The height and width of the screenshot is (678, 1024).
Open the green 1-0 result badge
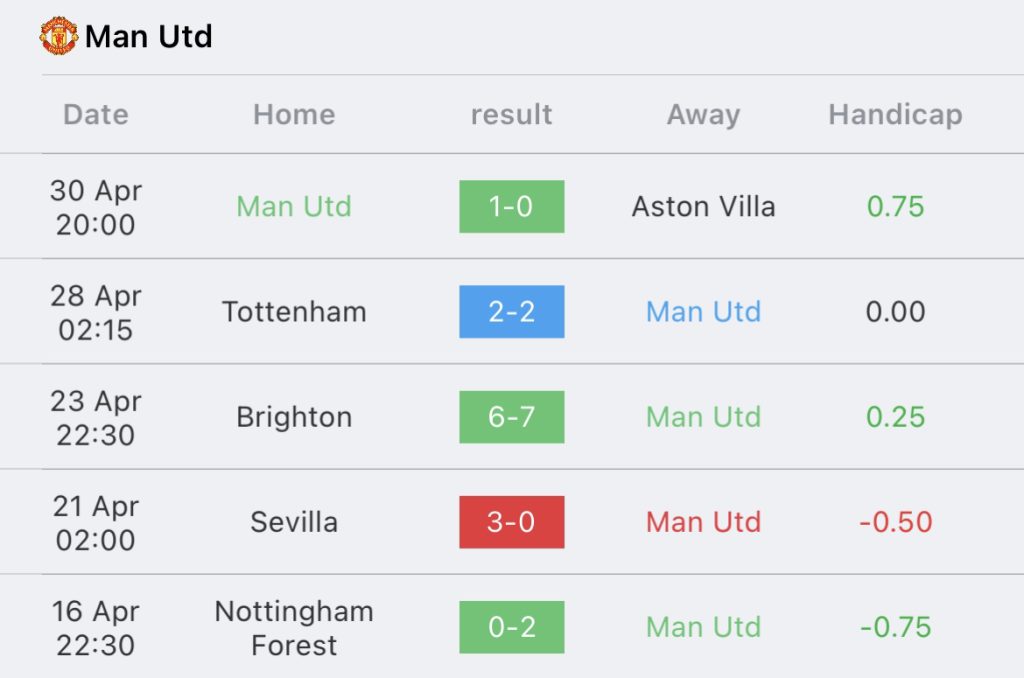(511, 206)
